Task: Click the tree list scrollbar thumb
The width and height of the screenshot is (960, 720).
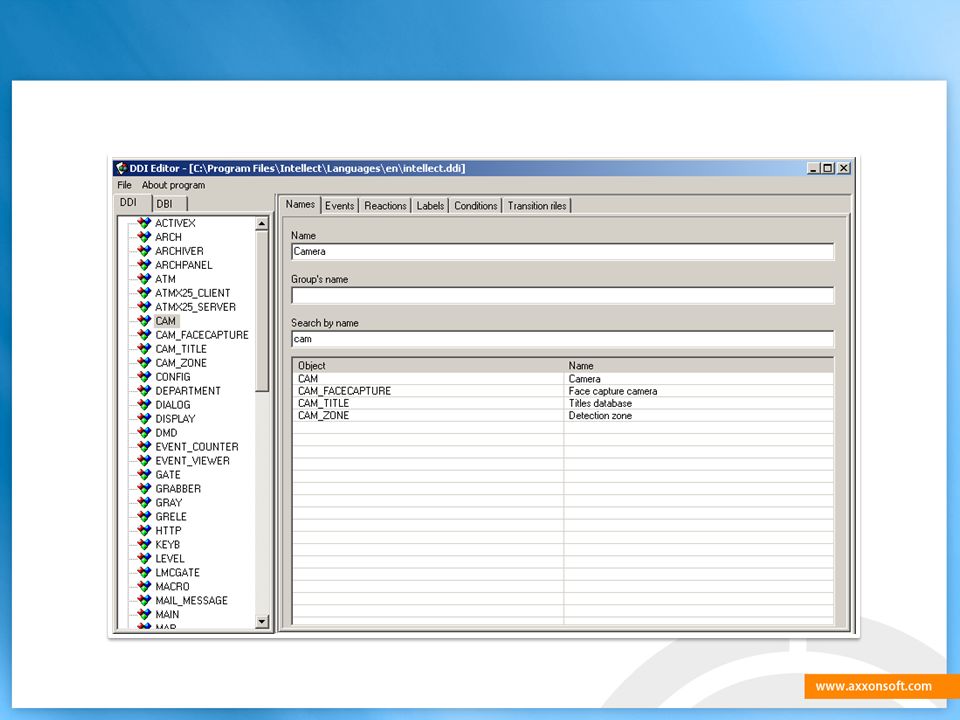Action: [x=262, y=311]
